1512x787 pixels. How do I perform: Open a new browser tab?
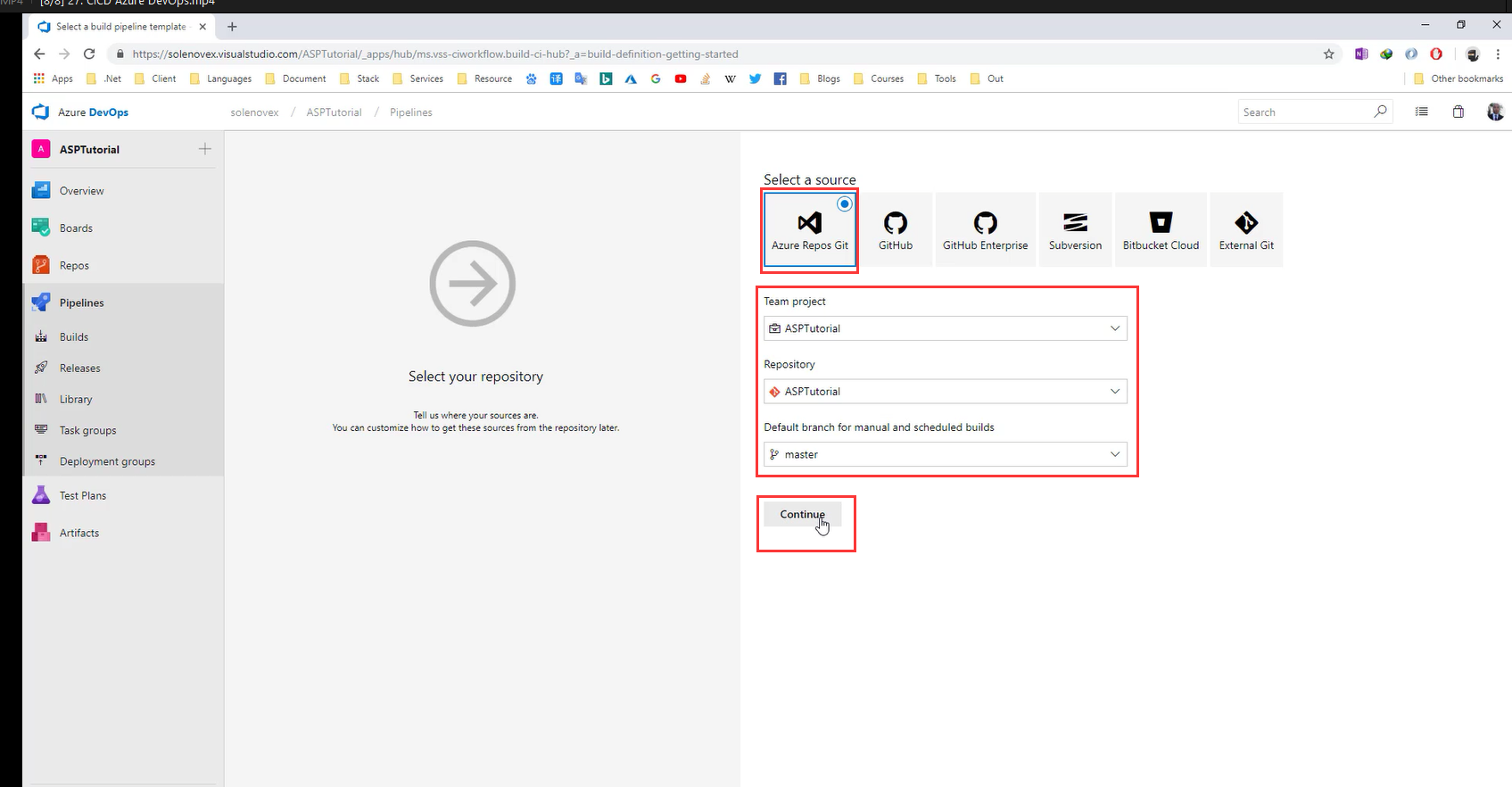232,27
